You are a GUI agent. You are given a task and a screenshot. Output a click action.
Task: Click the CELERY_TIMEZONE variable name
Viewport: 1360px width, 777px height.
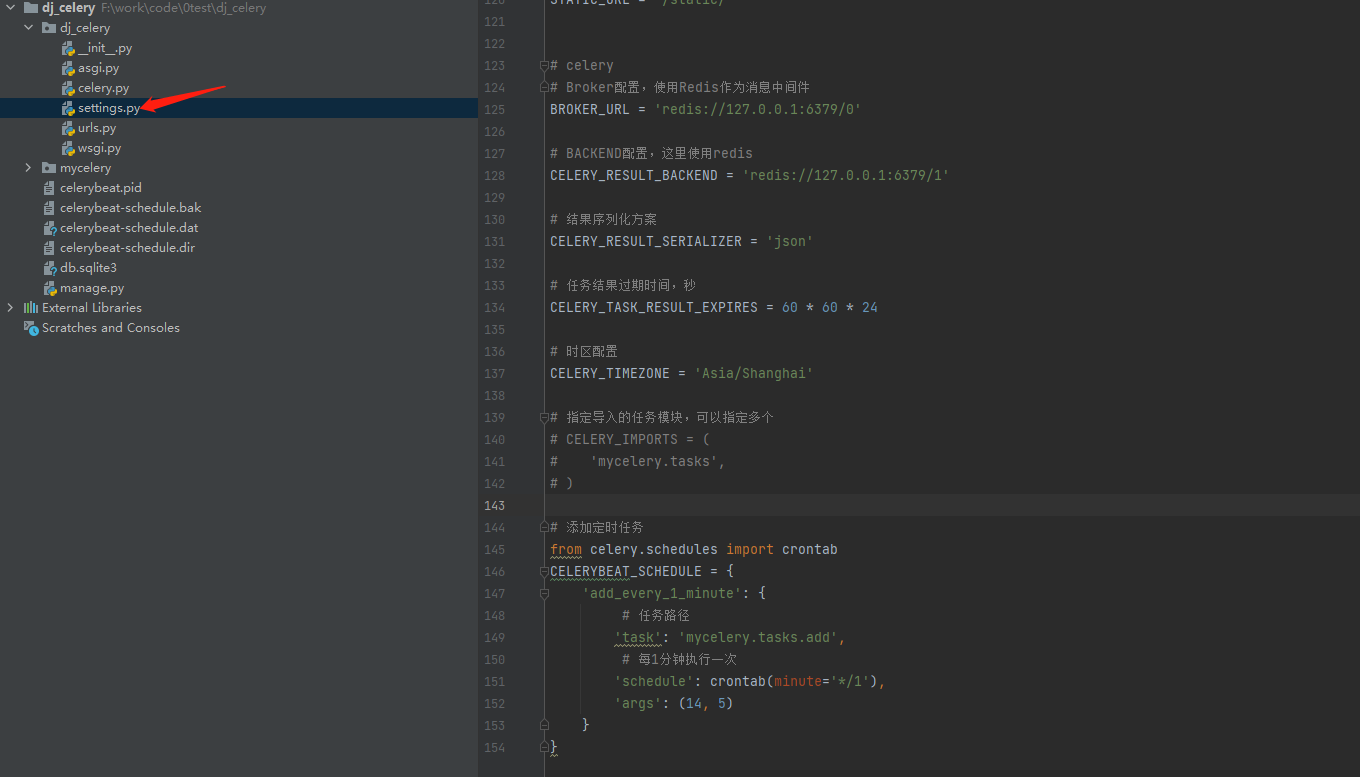coord(610,374)
